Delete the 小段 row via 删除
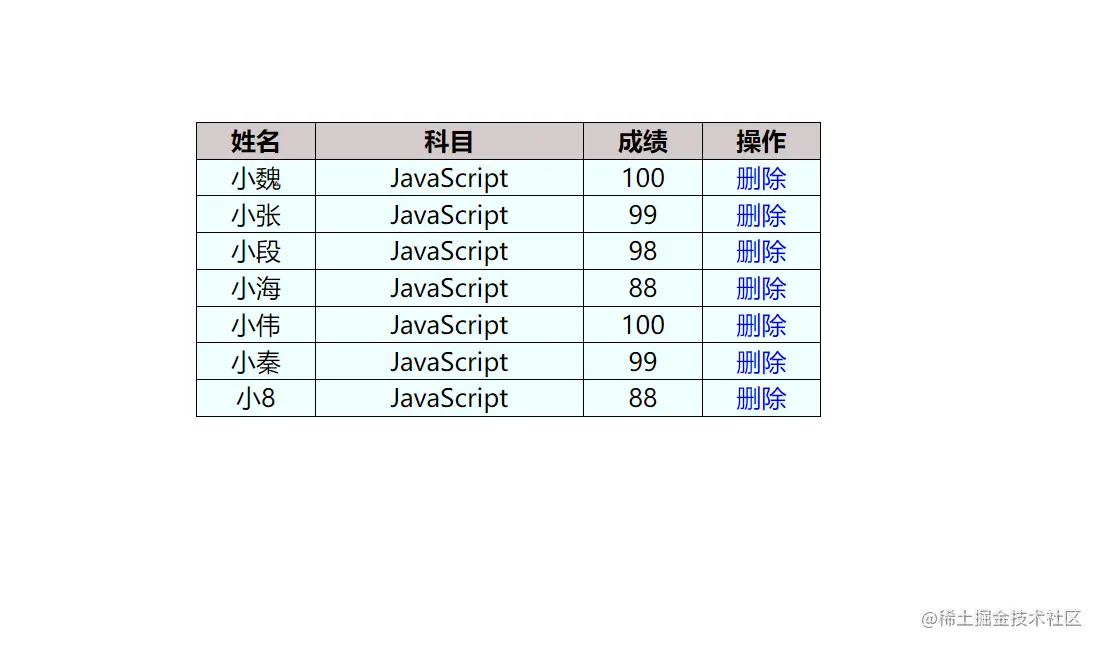The image size is (1101, 648). tap(761, 251)
